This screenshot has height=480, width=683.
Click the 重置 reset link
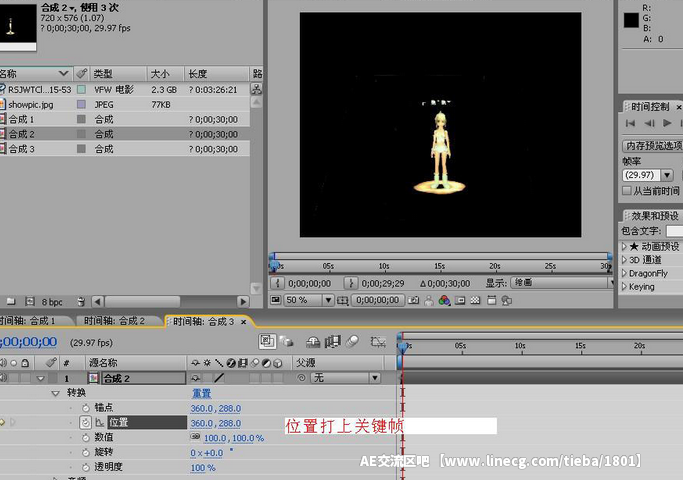pos(201,393)
